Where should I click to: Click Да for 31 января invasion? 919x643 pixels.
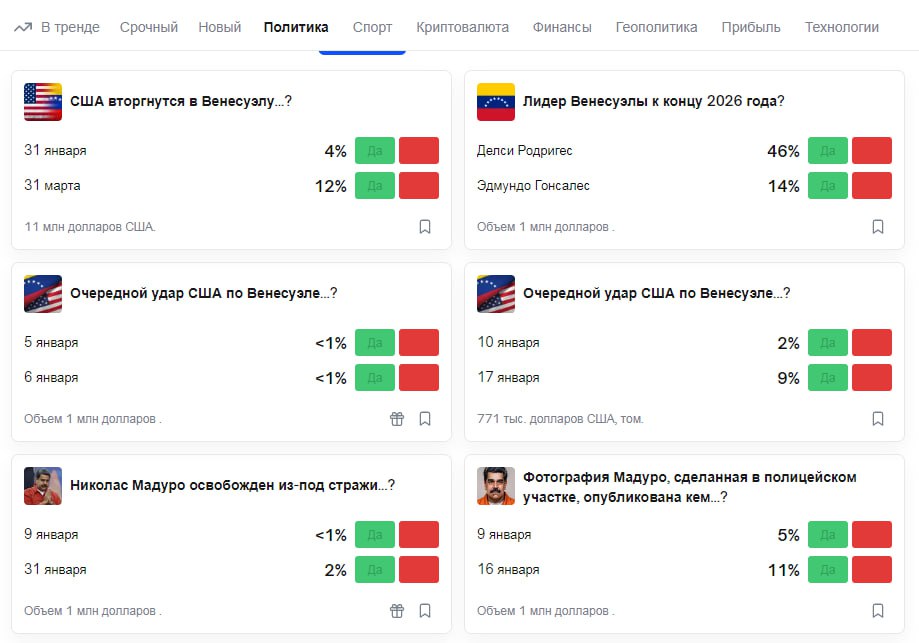click(x=375, y=151)
